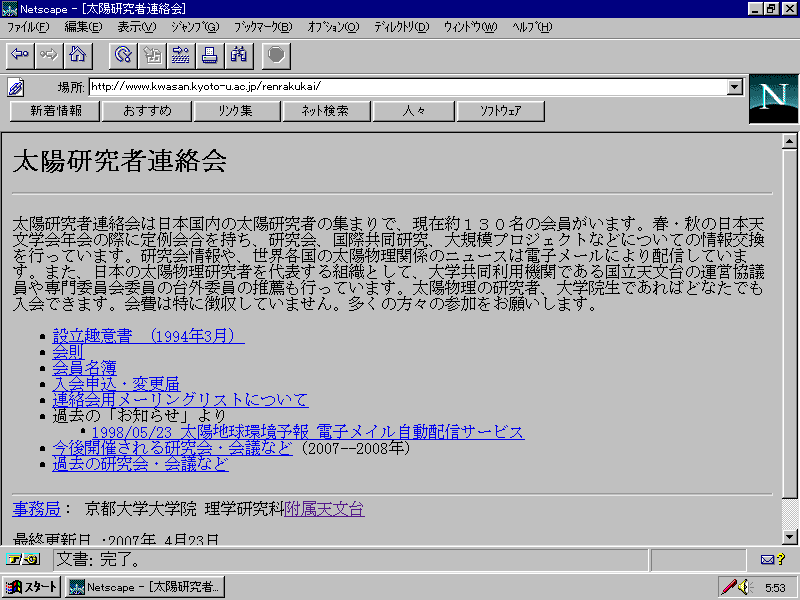800x600 pixels.
Task: Open 今後開催される研究会・会議など link
Action: point(172,448)
